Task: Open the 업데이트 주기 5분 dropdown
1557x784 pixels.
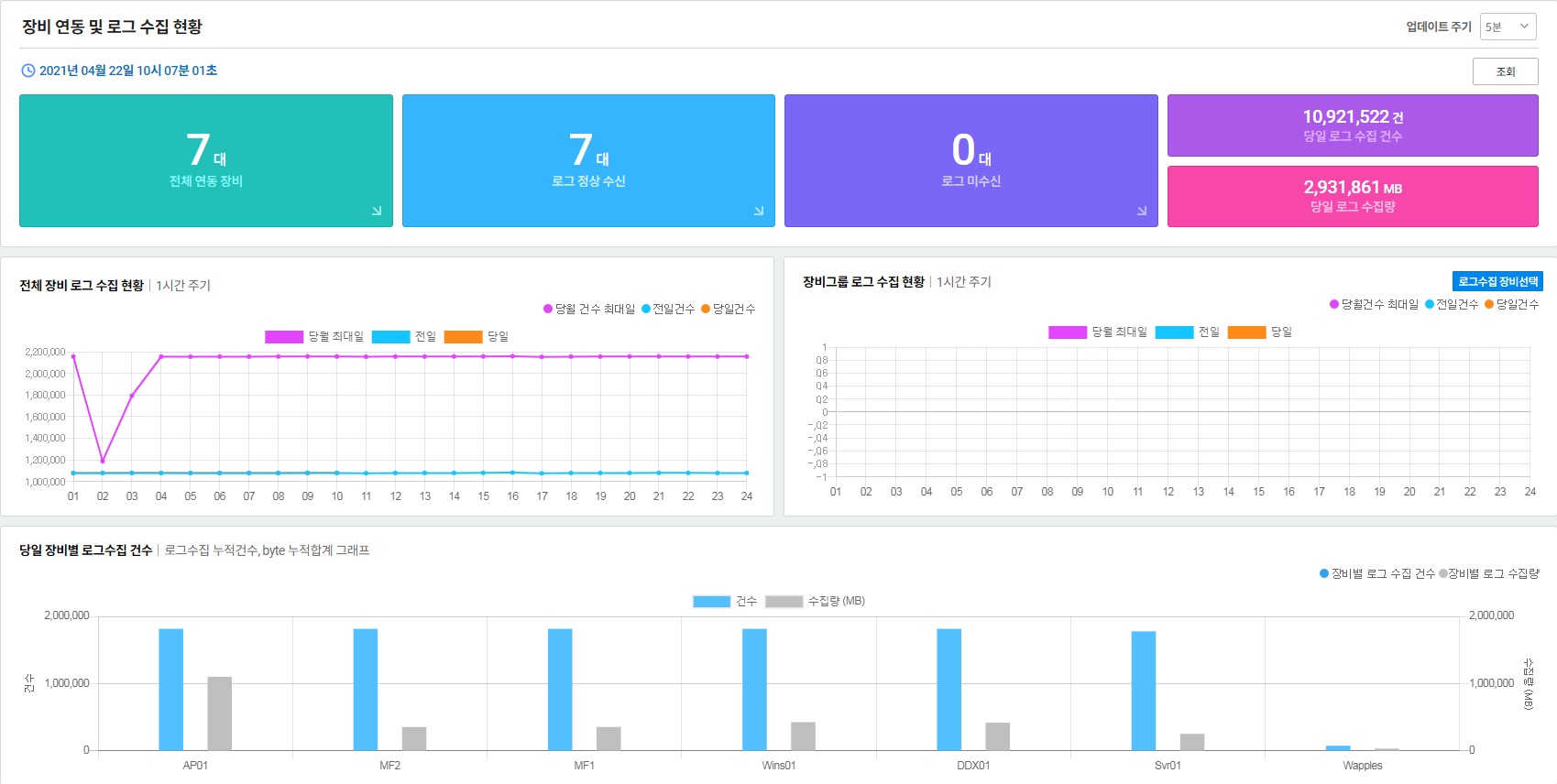Action: click(1508, 27)
